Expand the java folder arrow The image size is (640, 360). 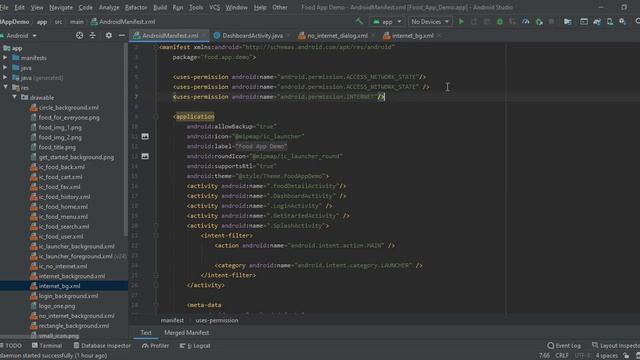5,68
